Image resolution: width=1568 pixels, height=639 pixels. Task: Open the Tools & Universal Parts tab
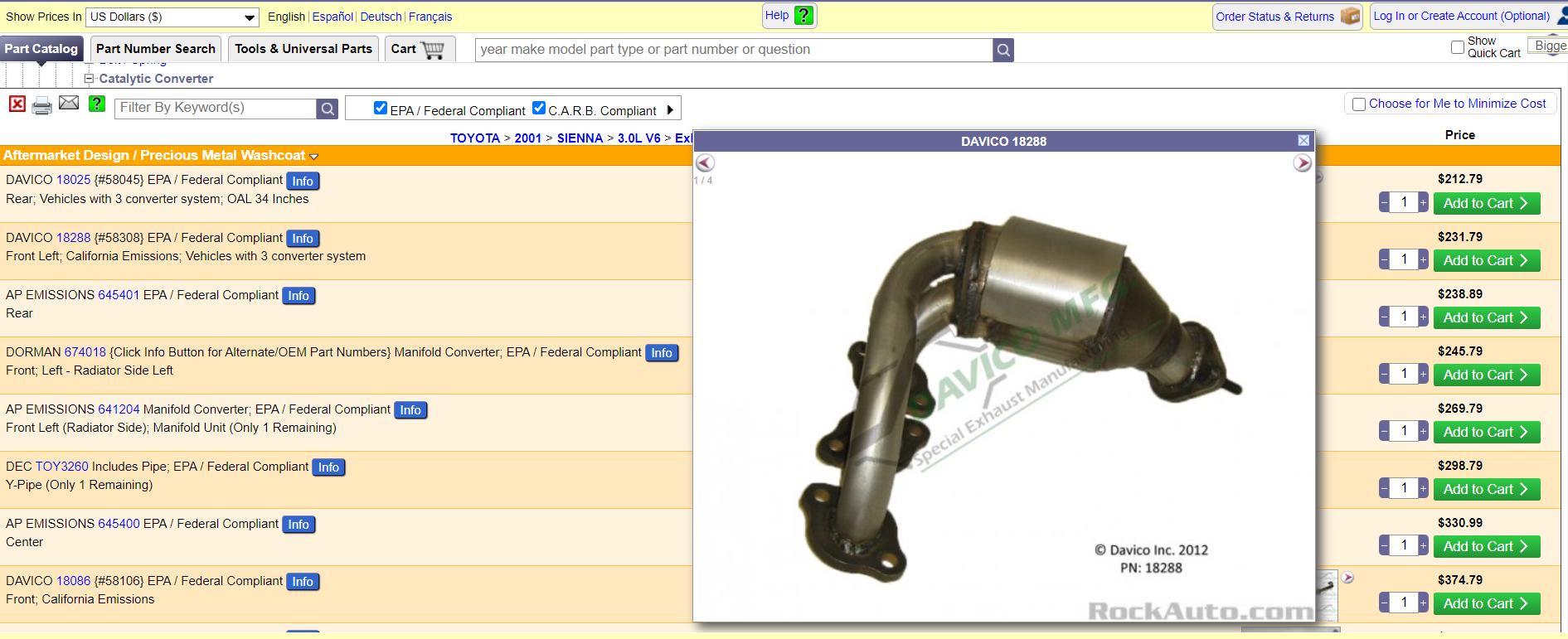(303, 49)
